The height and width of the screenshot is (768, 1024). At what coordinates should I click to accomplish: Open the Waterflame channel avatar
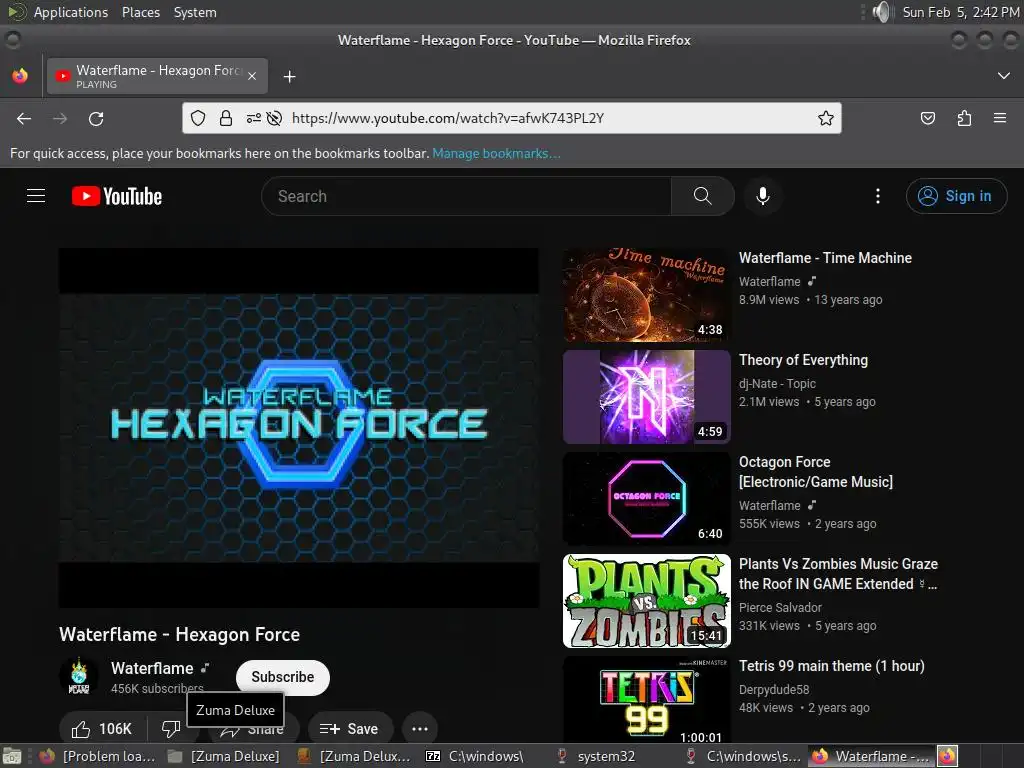click(x=79, y=677)
